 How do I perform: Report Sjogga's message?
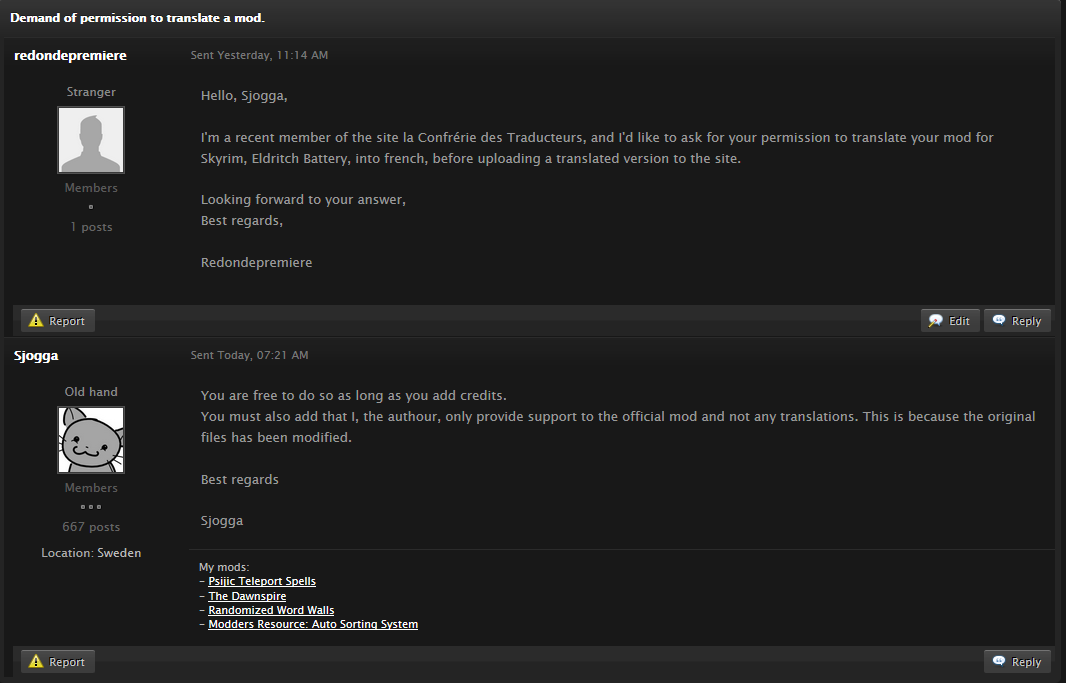coord(58,662)
